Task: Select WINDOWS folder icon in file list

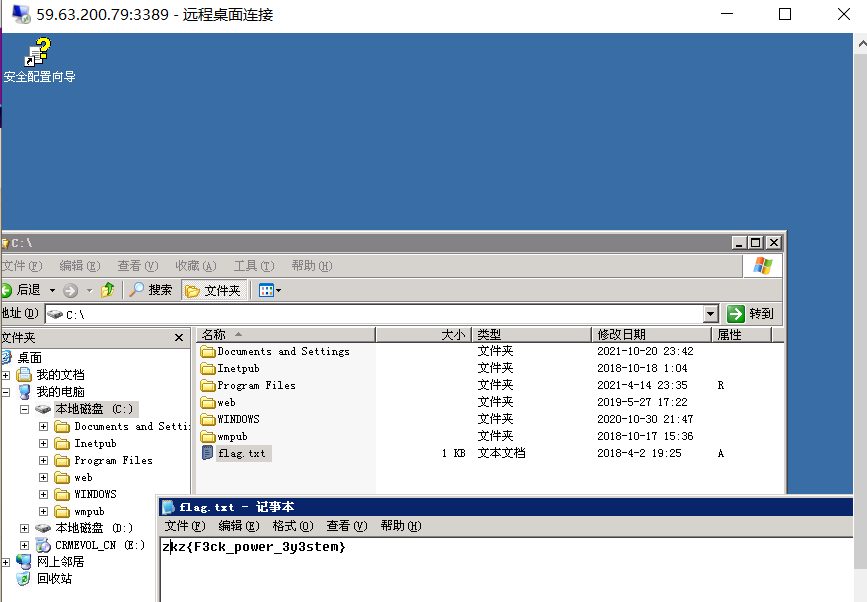Action: click(x=208, y=420)
